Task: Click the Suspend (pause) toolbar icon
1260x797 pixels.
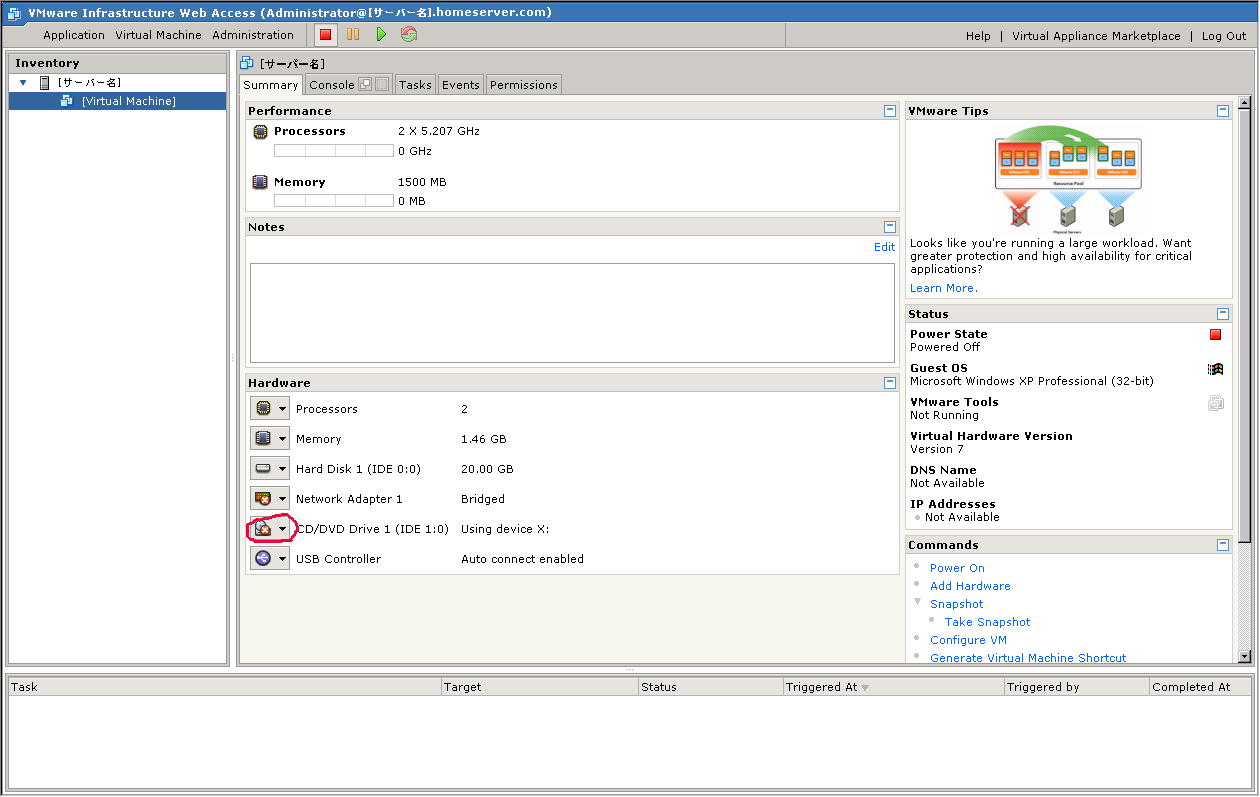Action: pos(353,34)
